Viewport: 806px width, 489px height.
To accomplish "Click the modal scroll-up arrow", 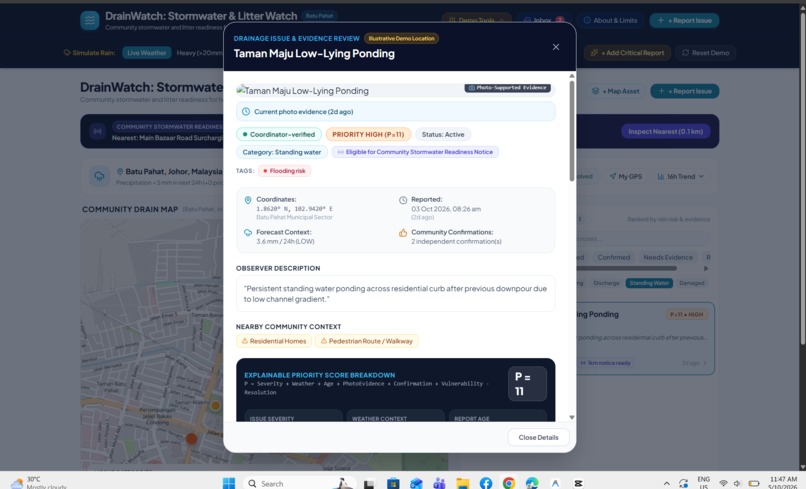I will coord(572,76).
